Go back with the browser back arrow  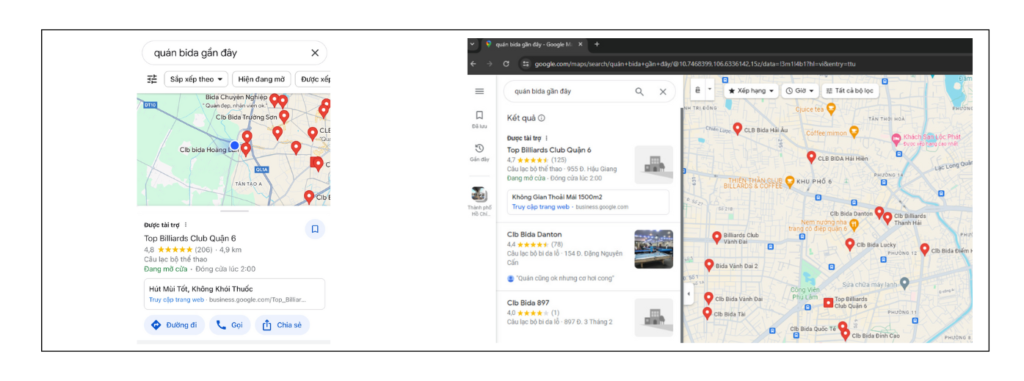click(x=474, y=64)
